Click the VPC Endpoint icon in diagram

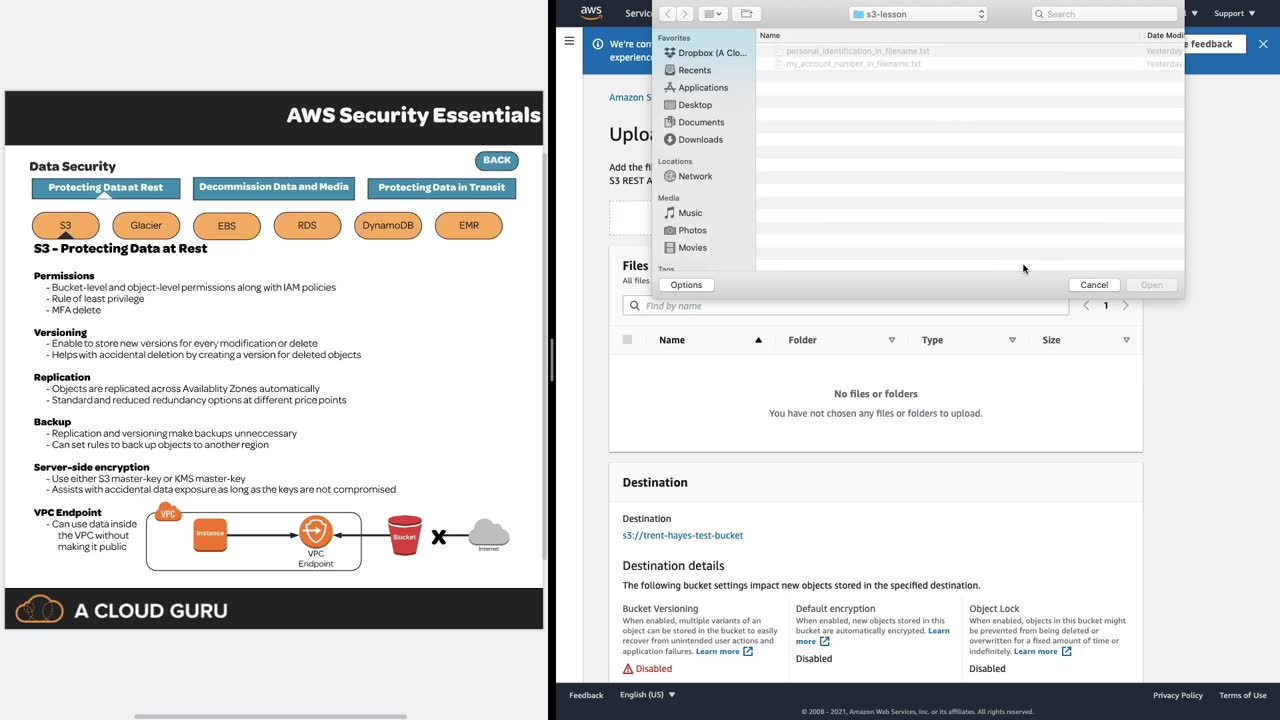pyautogui.click(x=316, y=531)
